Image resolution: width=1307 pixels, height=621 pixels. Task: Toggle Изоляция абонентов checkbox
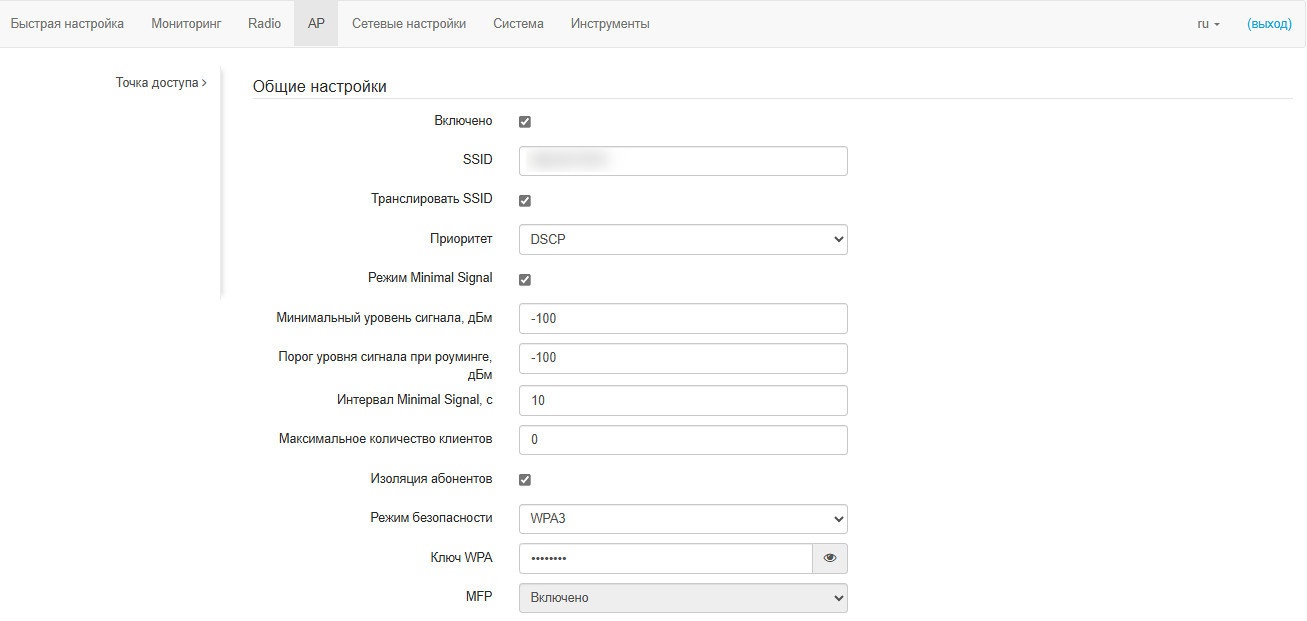click(525, 480)
